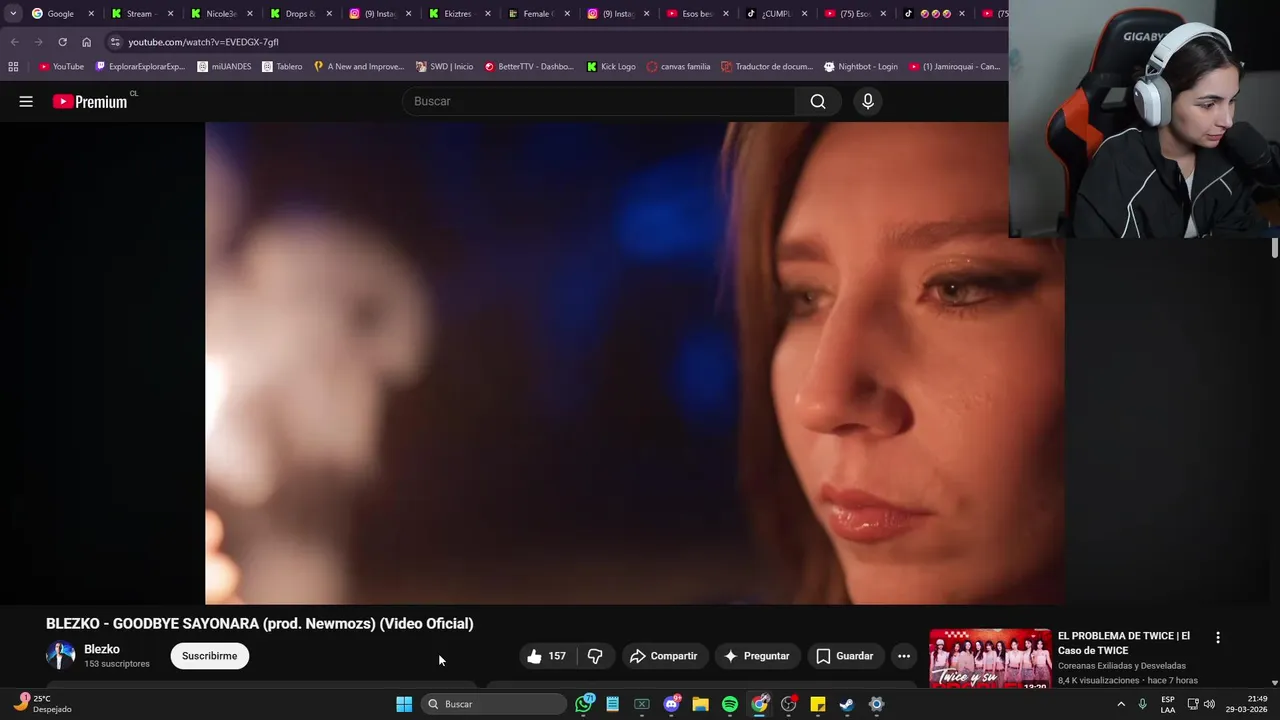Open ExplorarExplorarExp bookmark

coord(140,67)
